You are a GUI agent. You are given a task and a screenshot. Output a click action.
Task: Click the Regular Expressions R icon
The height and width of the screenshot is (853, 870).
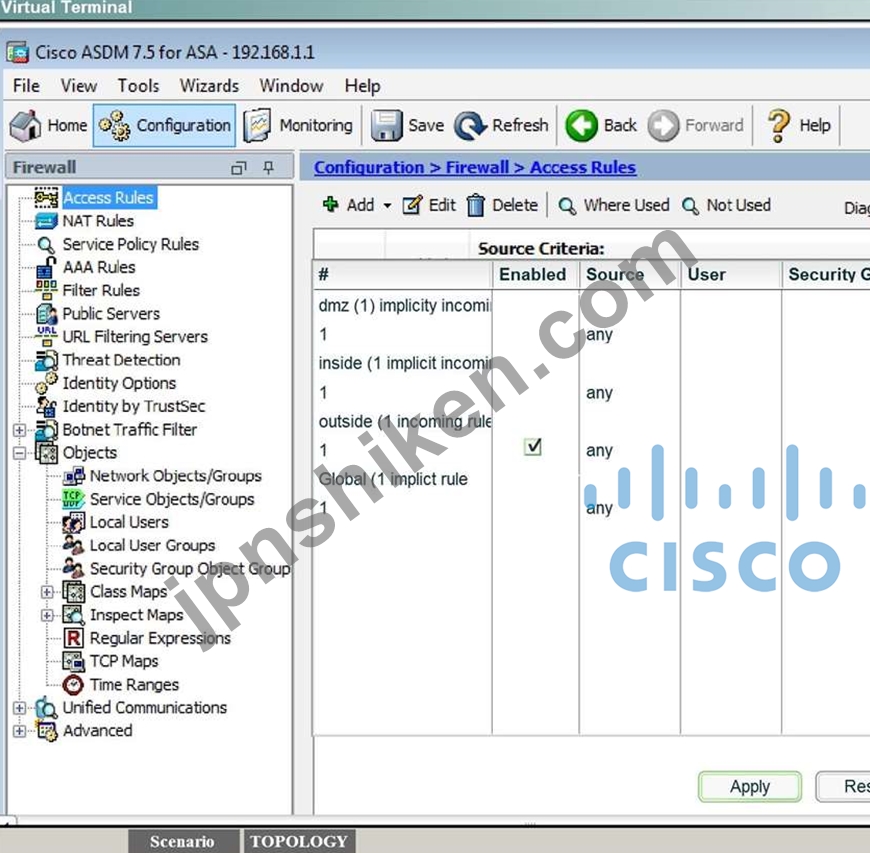tap(73, 638)
